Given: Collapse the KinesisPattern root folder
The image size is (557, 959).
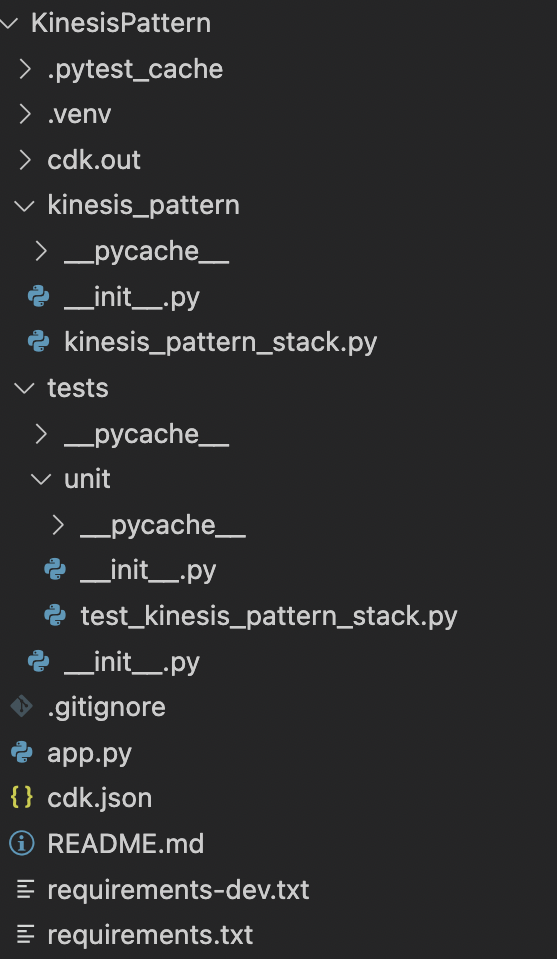Looking at the screenshot, I should click(x=9, y=23).
